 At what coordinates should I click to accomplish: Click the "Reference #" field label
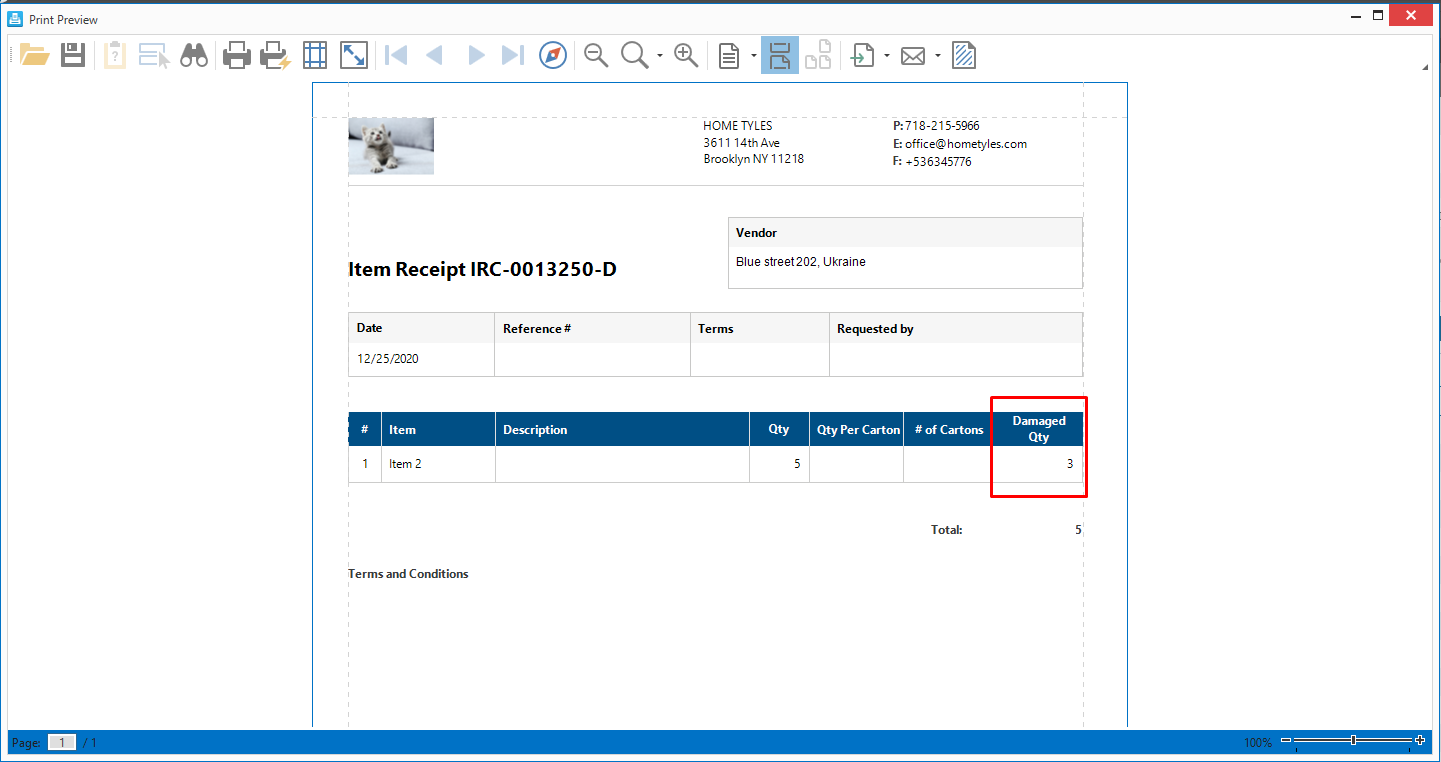pyautogui.click(x=537, y=328)
